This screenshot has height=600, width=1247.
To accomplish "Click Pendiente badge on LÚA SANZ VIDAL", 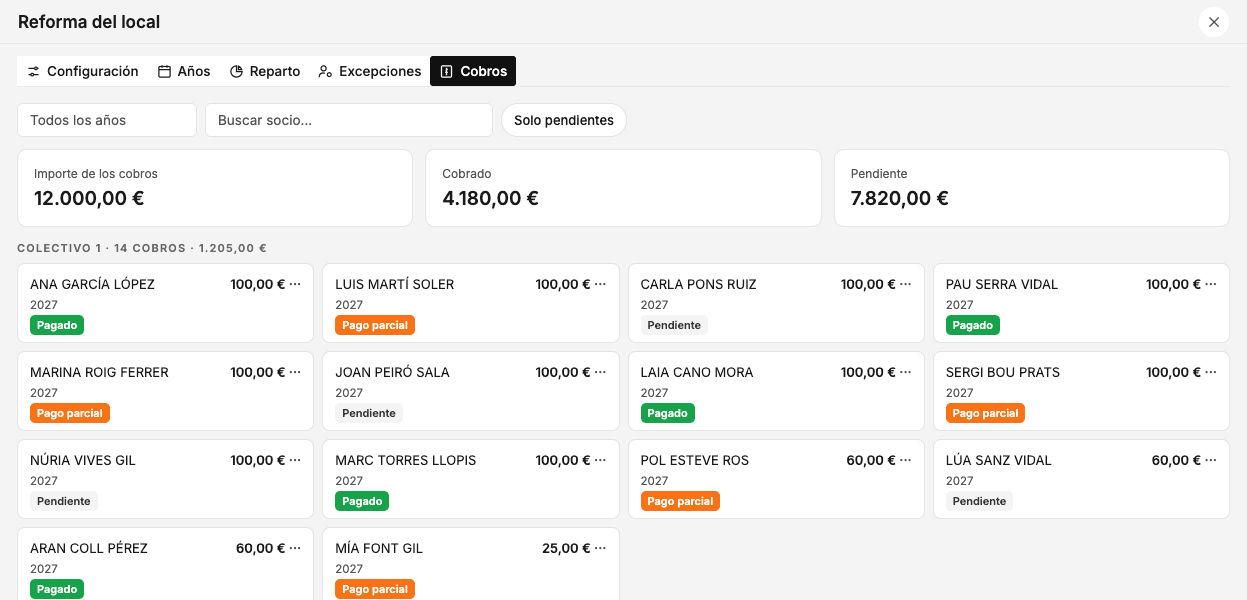I will (979, 501).
